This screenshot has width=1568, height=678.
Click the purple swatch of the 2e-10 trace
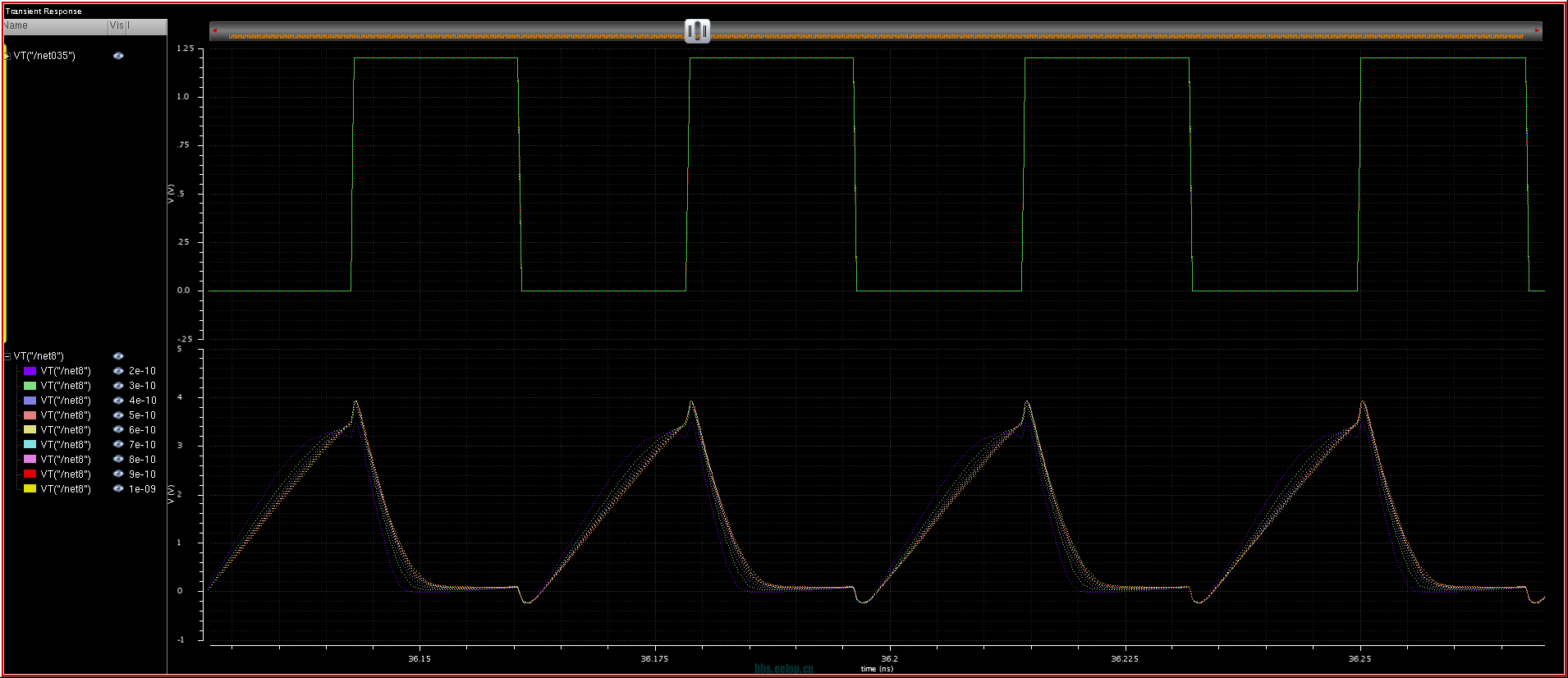(30, 371)
